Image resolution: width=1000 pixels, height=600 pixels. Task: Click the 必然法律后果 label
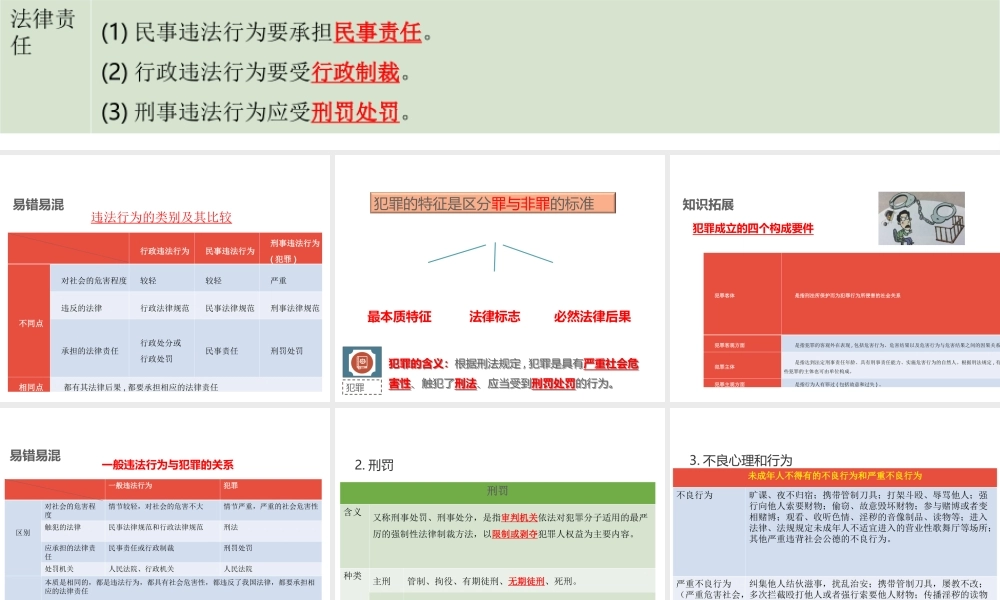[592, 316]
